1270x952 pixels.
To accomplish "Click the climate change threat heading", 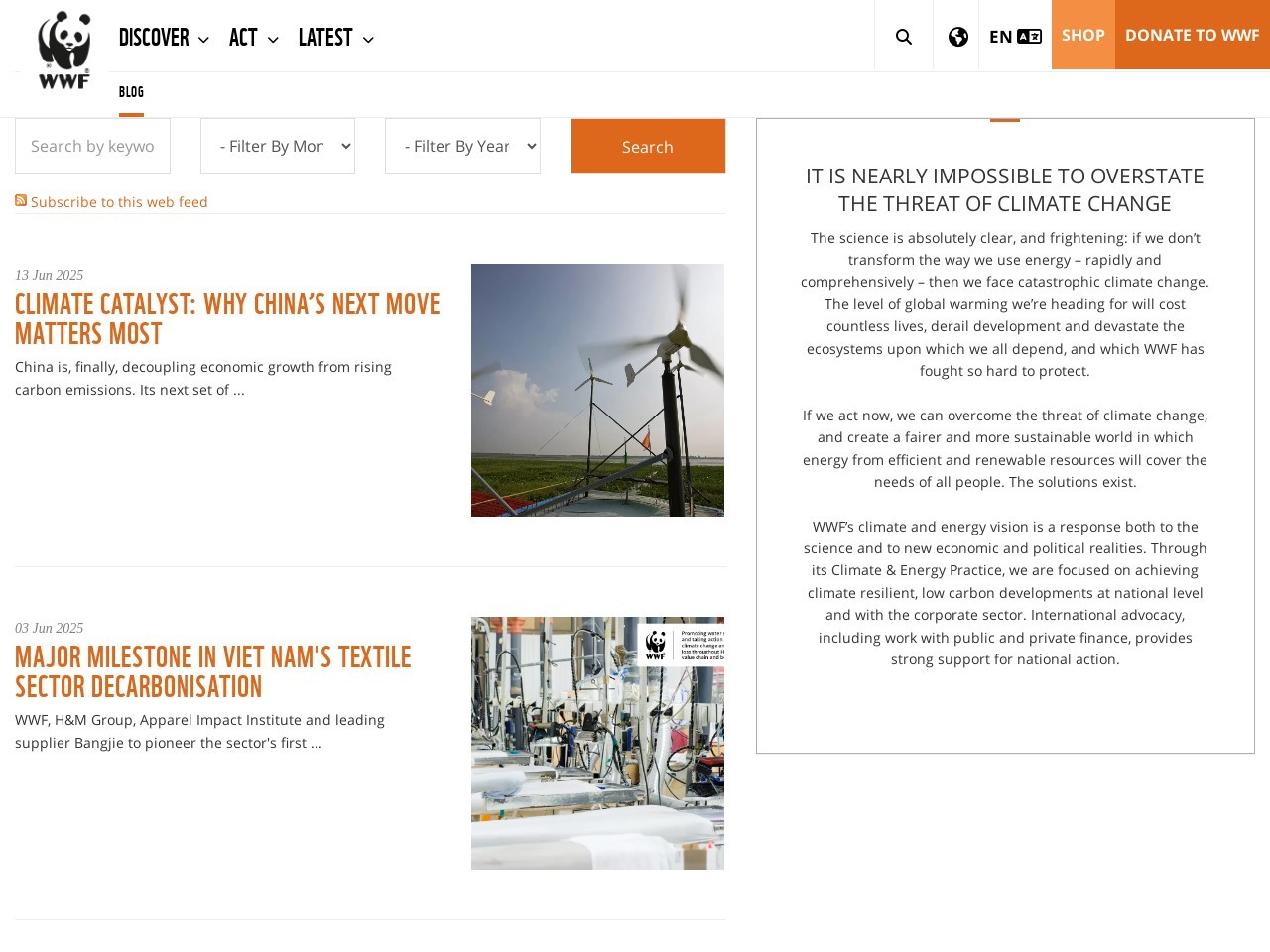I will pos(1005,189).
